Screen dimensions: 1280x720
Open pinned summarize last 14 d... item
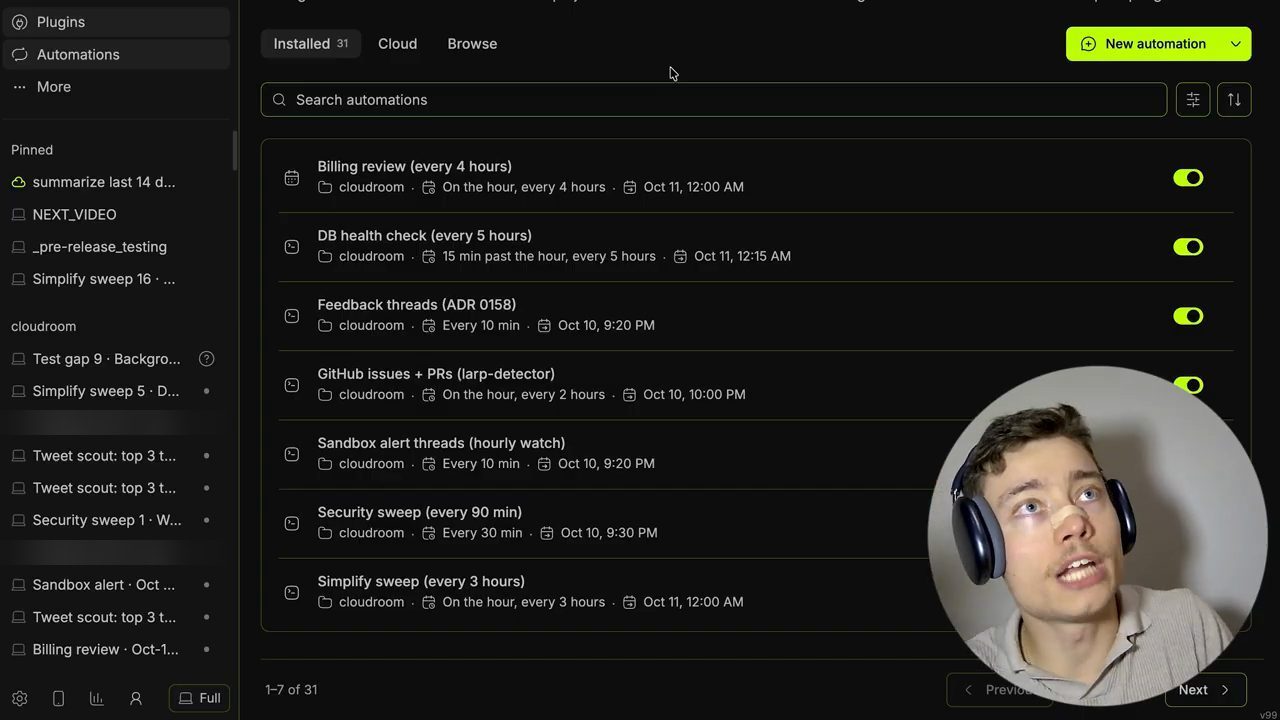(x=117, y=182)
